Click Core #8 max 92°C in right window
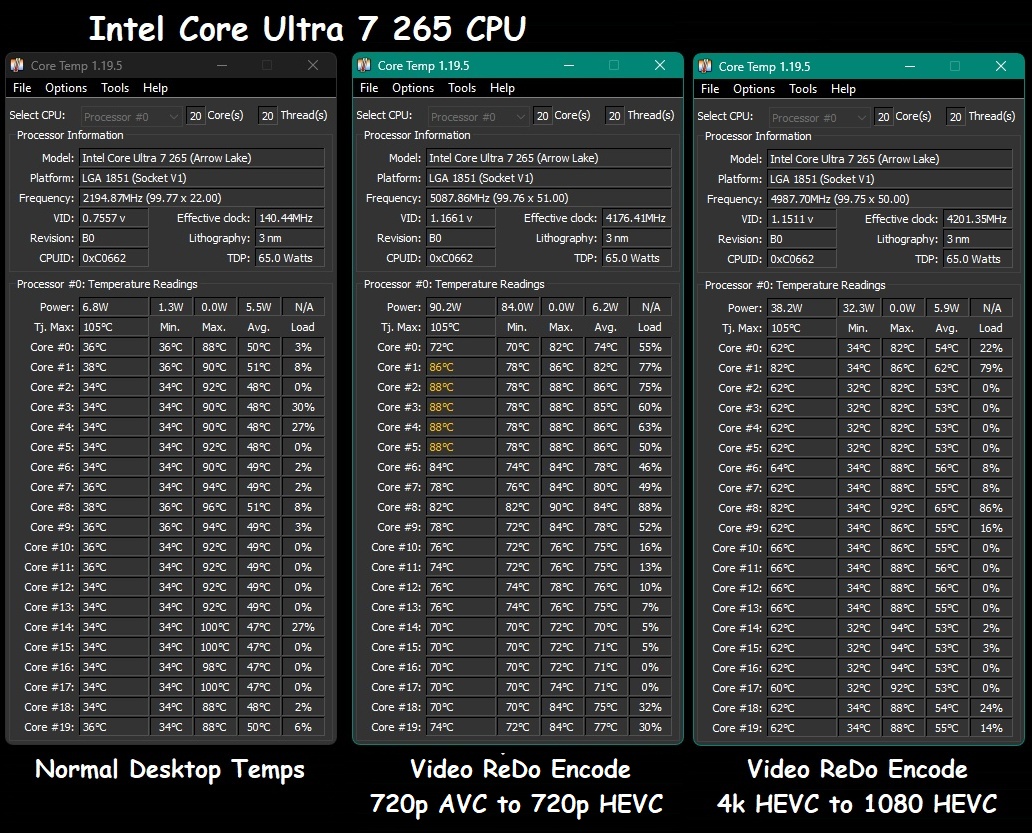 point(902,508)
